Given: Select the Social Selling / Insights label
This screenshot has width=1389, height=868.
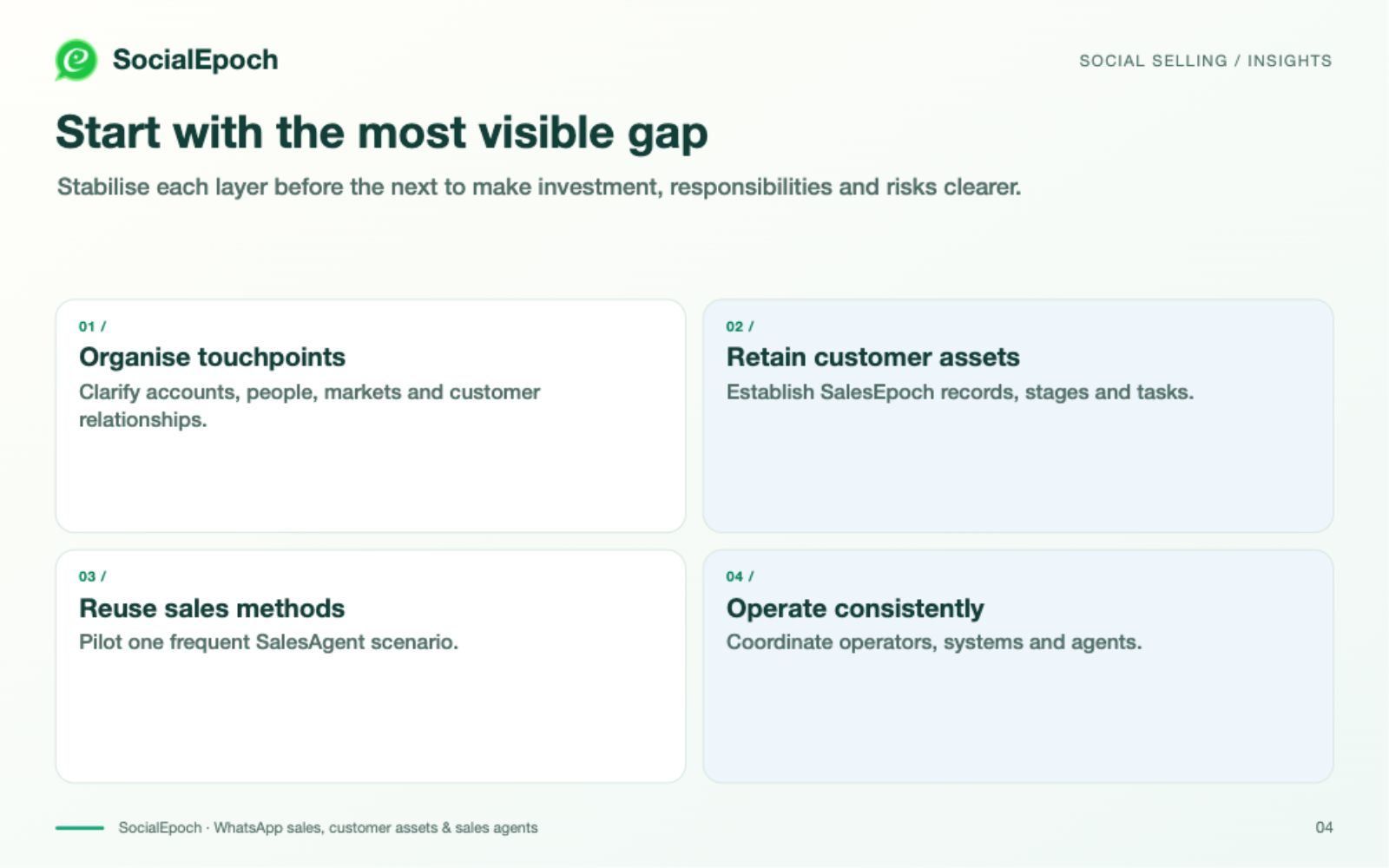Looking at the screenshot, I should point(1205,61).
